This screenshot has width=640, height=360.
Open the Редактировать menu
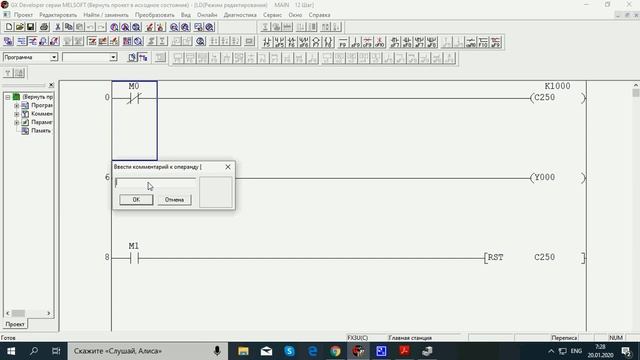tap(58, 15)
